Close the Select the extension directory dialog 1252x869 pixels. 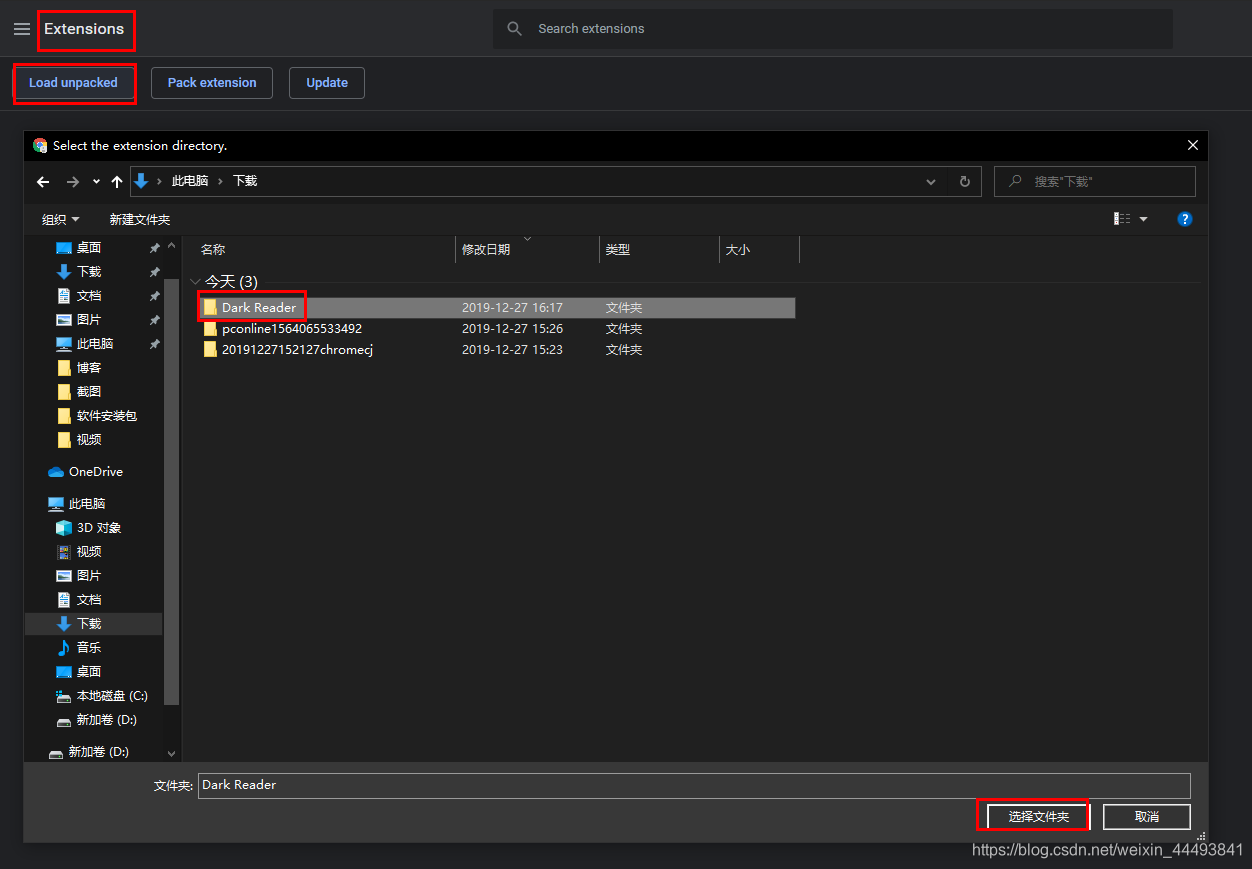point(1192,145)
